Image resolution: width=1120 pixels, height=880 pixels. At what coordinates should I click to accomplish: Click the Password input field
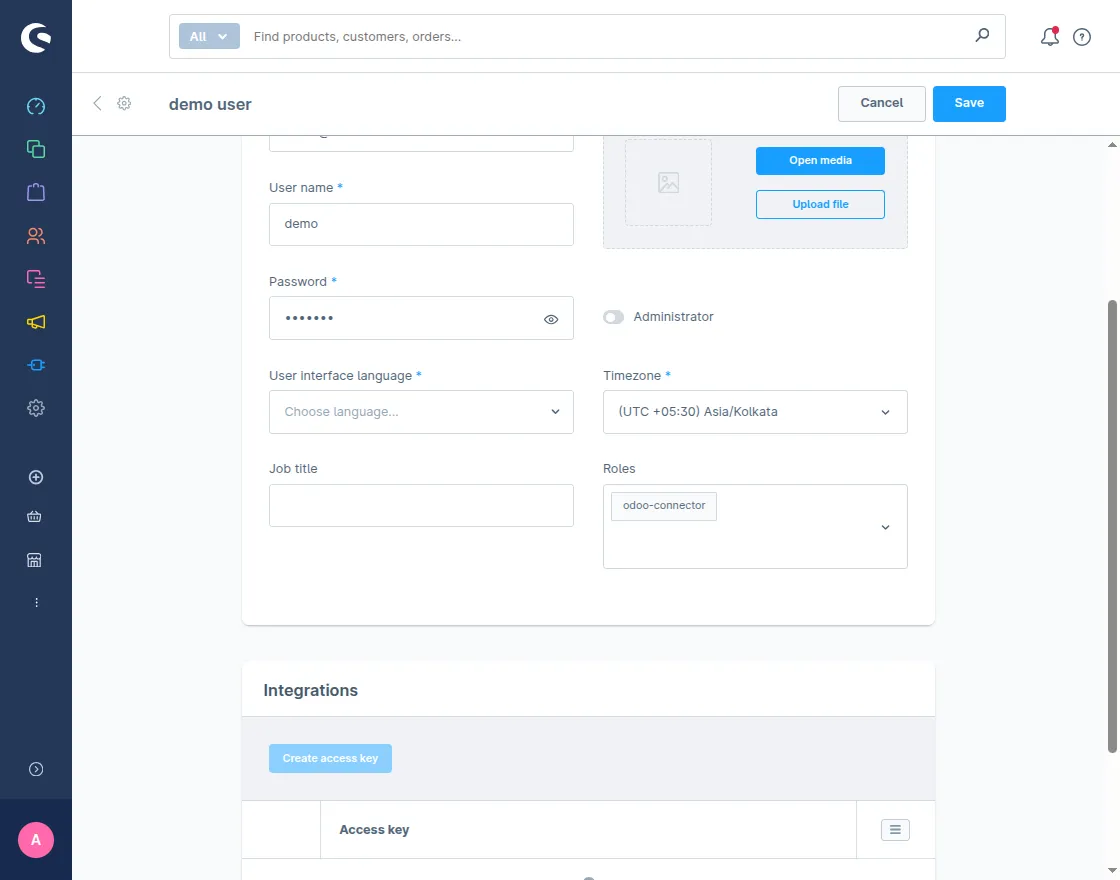tap(421, 318)
